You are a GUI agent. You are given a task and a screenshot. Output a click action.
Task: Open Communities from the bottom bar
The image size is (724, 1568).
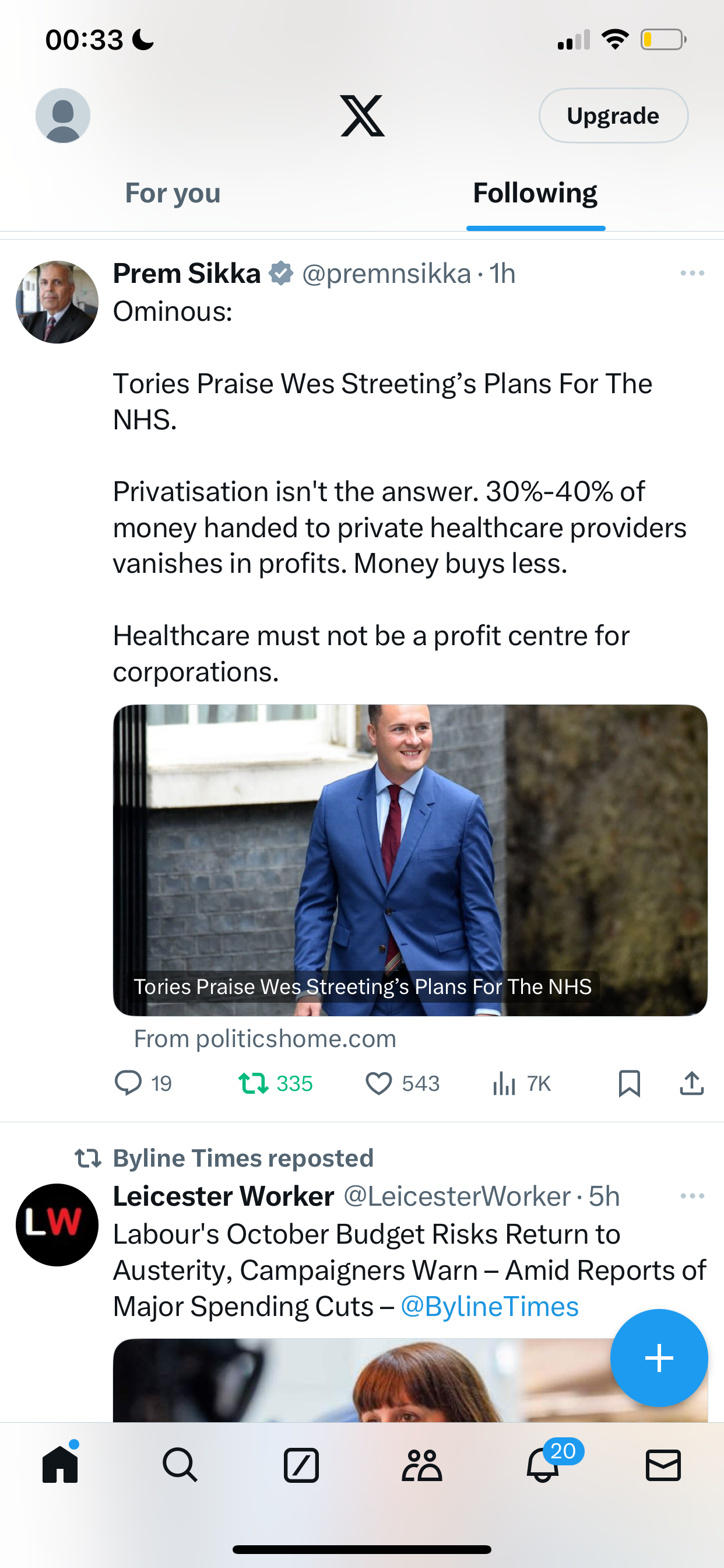pos(421,1465)
